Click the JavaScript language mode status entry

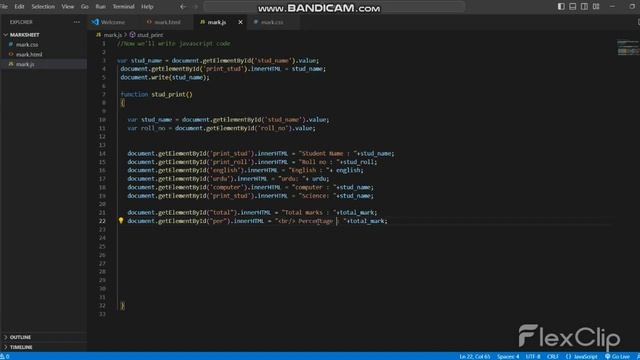point(581,356)
